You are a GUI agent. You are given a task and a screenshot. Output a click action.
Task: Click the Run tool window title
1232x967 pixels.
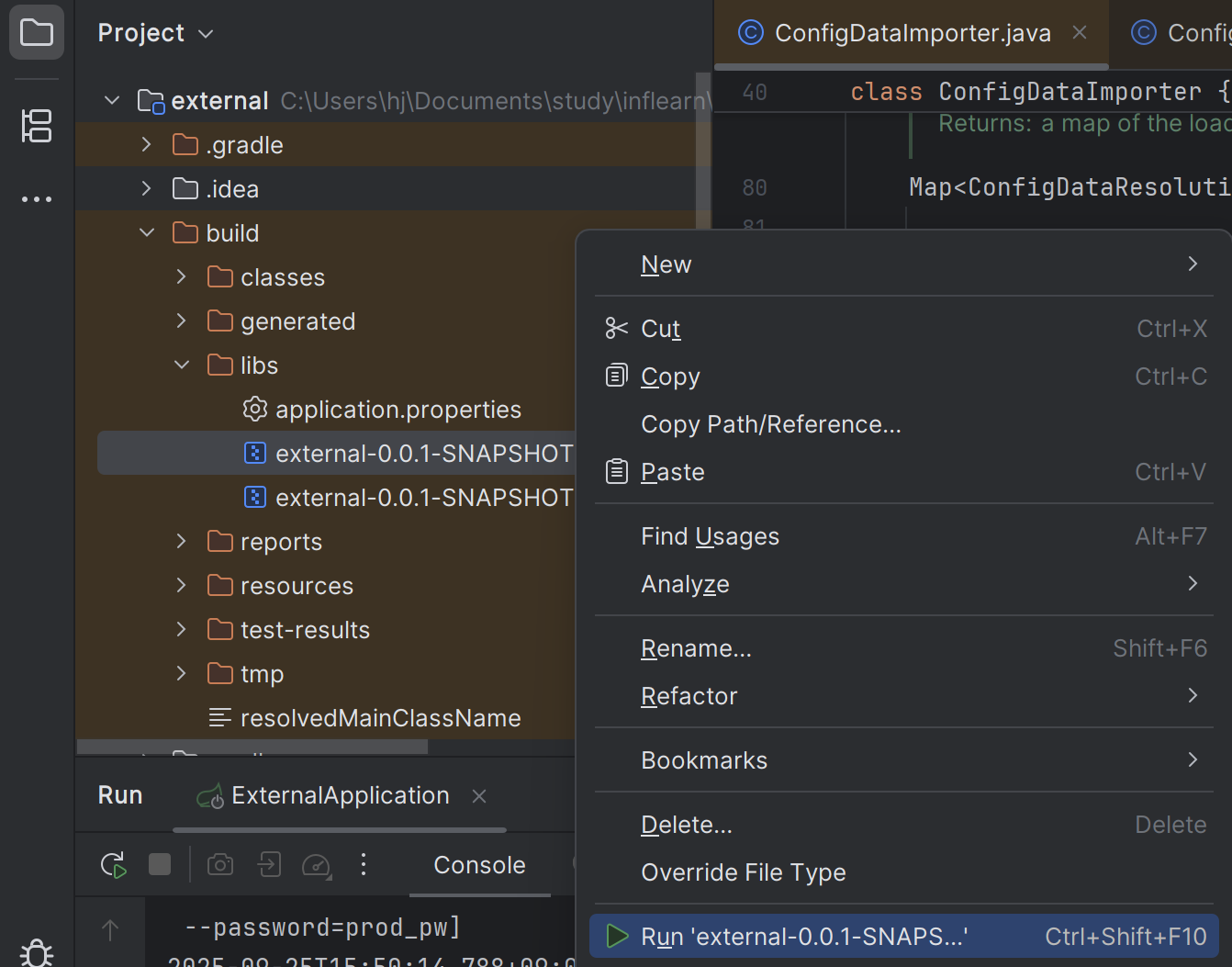[120, 795]
